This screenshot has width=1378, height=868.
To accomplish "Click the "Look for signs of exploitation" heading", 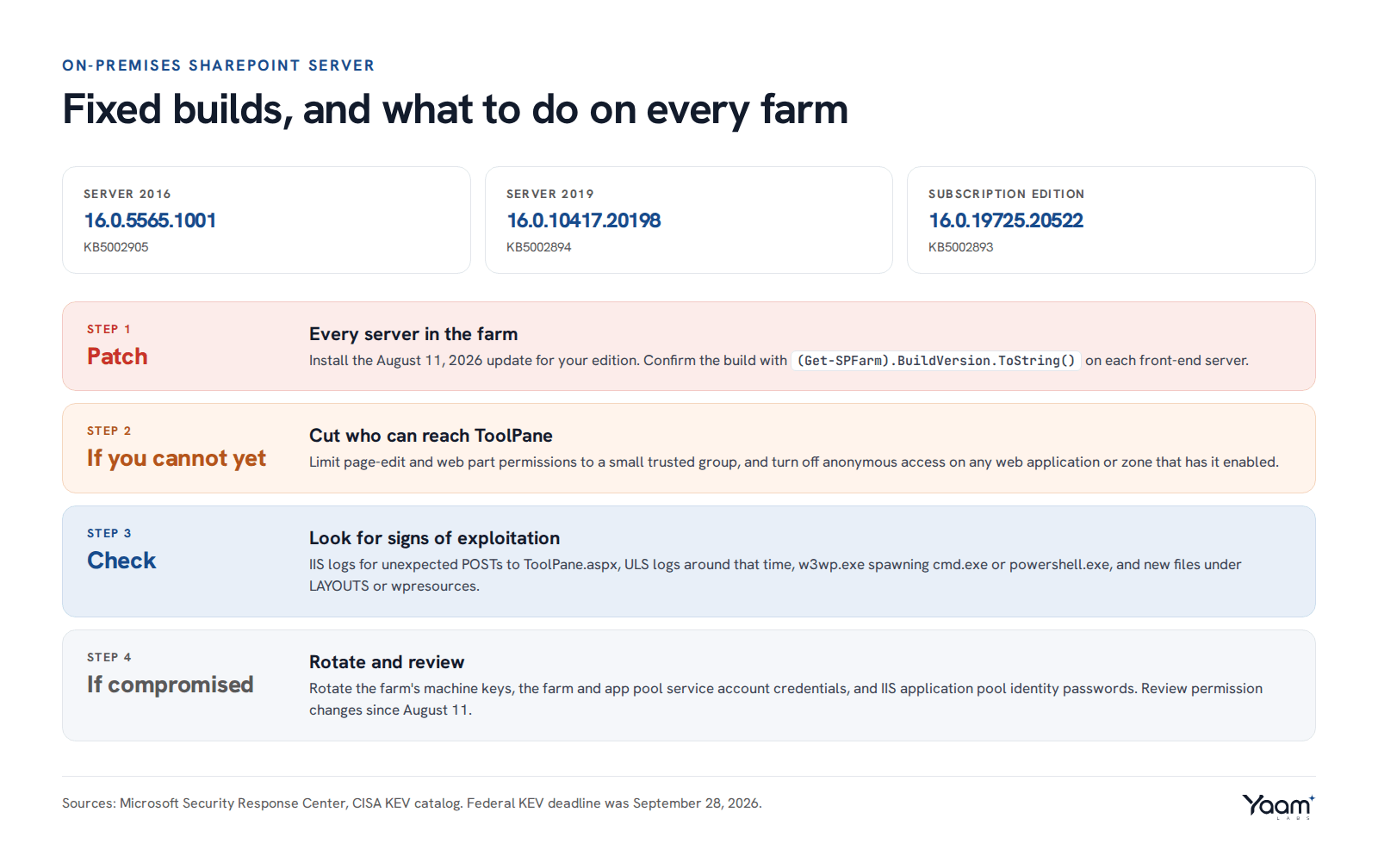I will click(x=434, y=538).
